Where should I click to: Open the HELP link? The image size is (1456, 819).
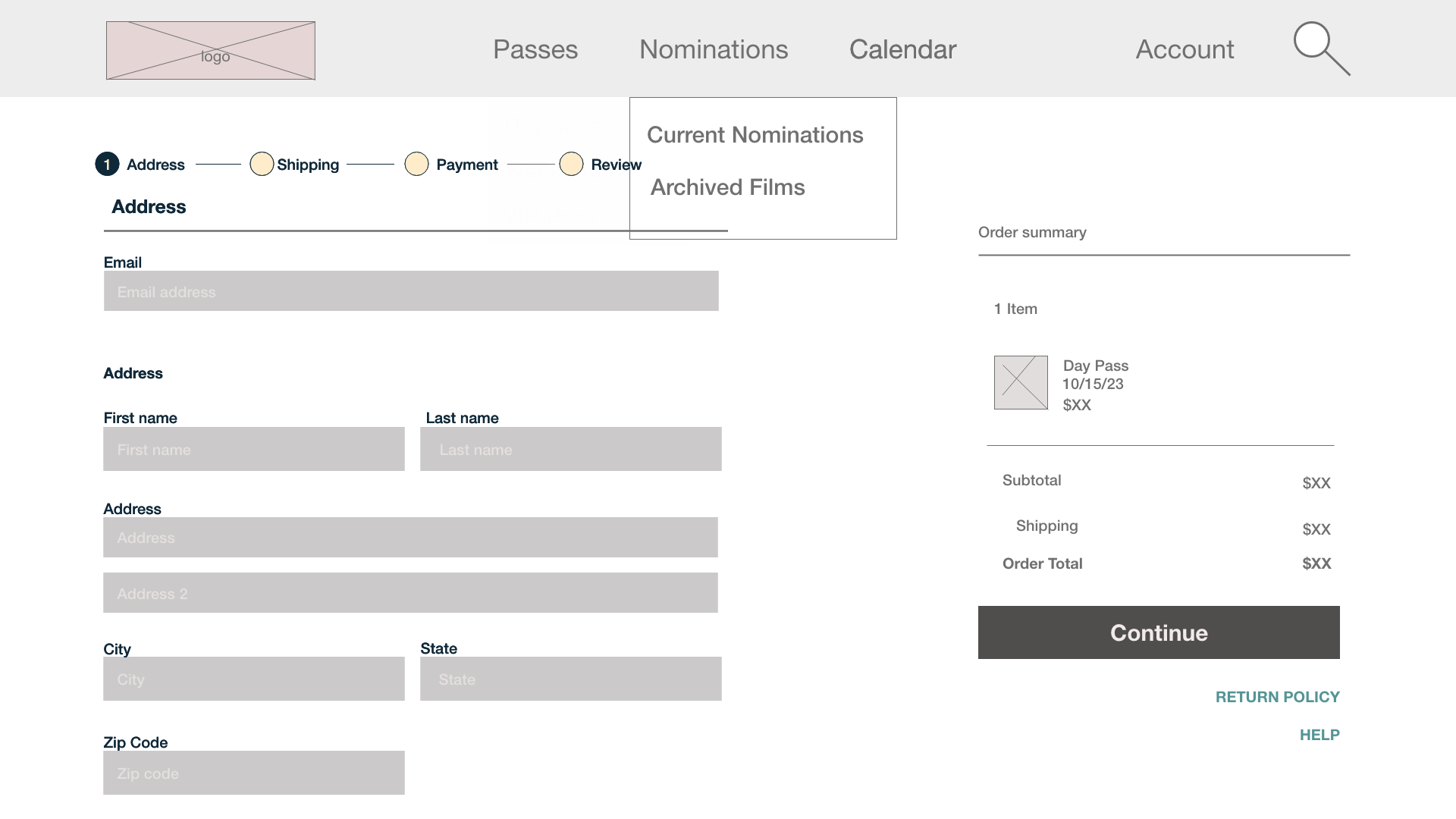(x=1319, y=735)
